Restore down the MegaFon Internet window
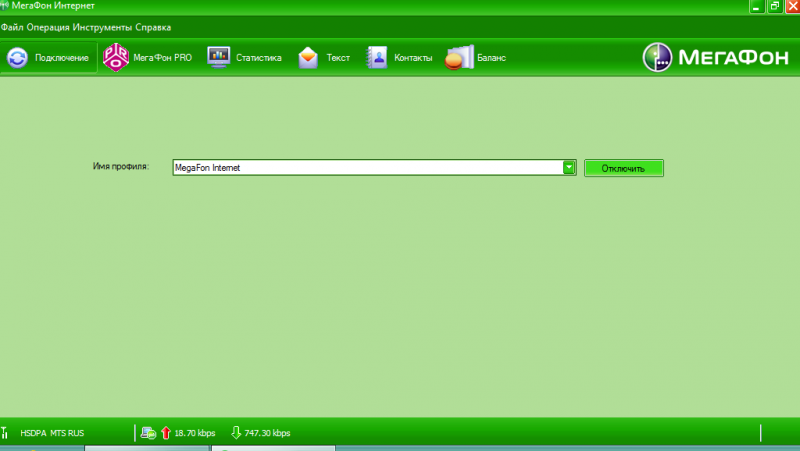 pos(775,6)
